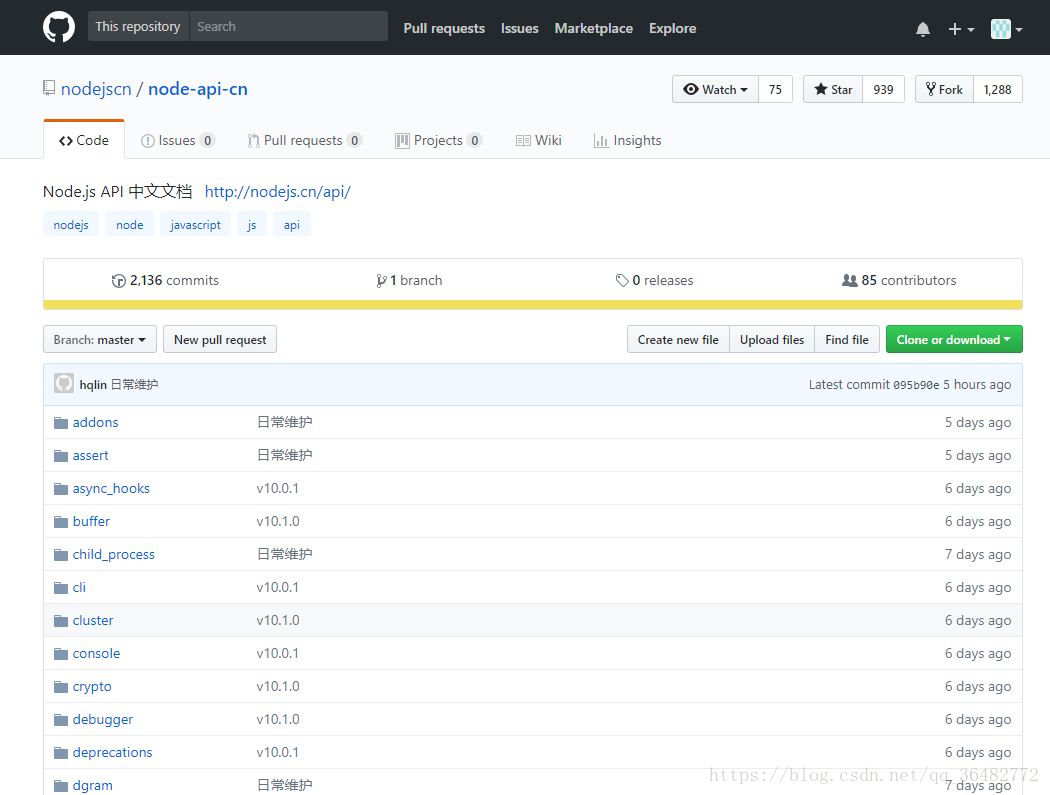View the 939 stargazers count
Screen dimensions: 1050x795
883,89
